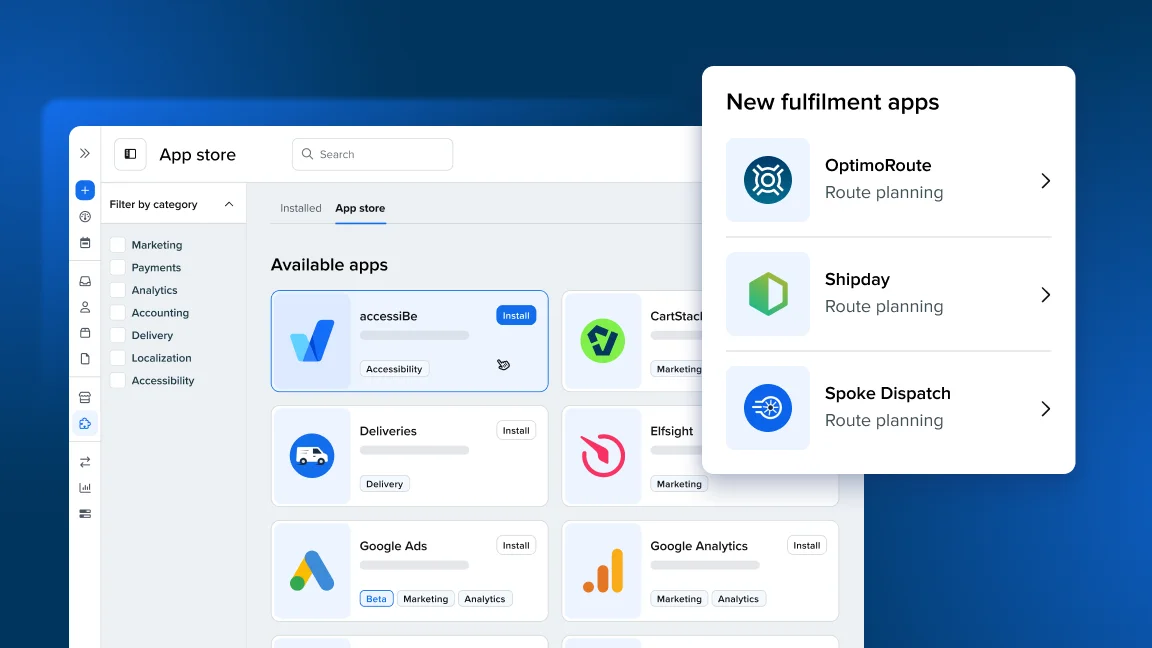Click the 'Google Analytics' app name
The width and height of the screenshot is (1152, 648).
point(699,546)
